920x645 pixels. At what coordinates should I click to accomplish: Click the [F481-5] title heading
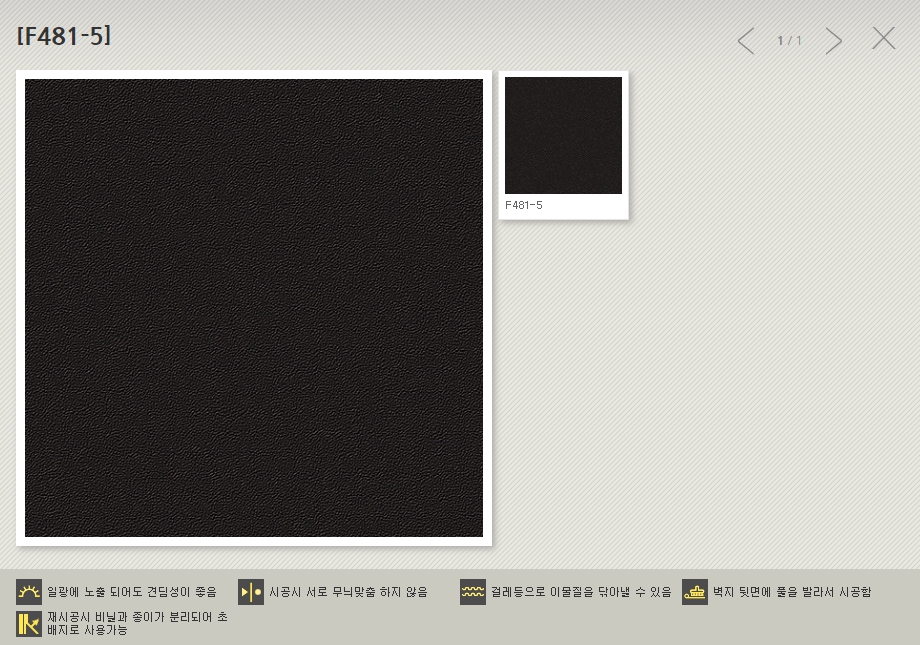point(64,37)
